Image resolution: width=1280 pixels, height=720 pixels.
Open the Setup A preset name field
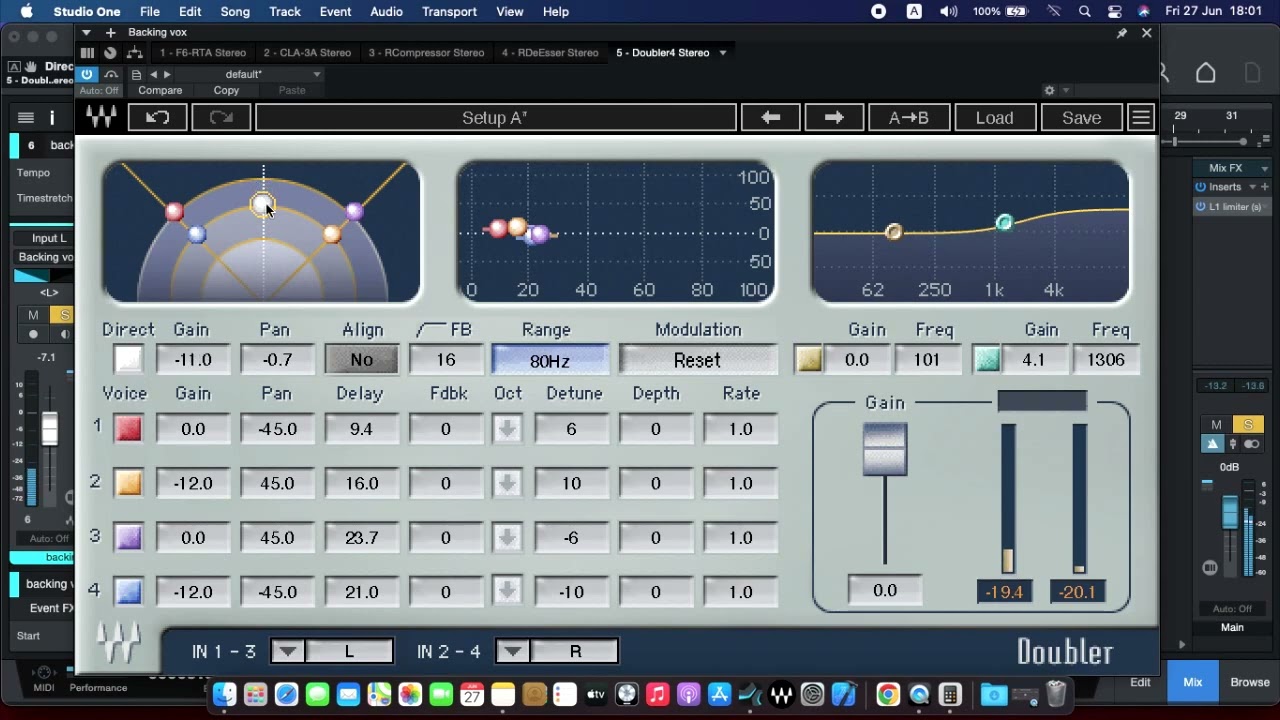click(495, 117)
